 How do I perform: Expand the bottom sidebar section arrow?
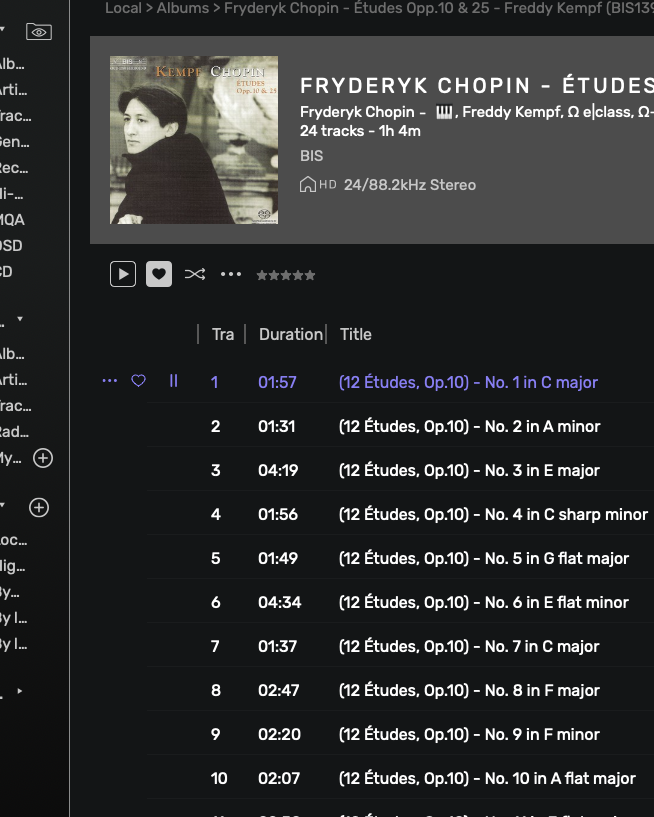tap(20, 691)
